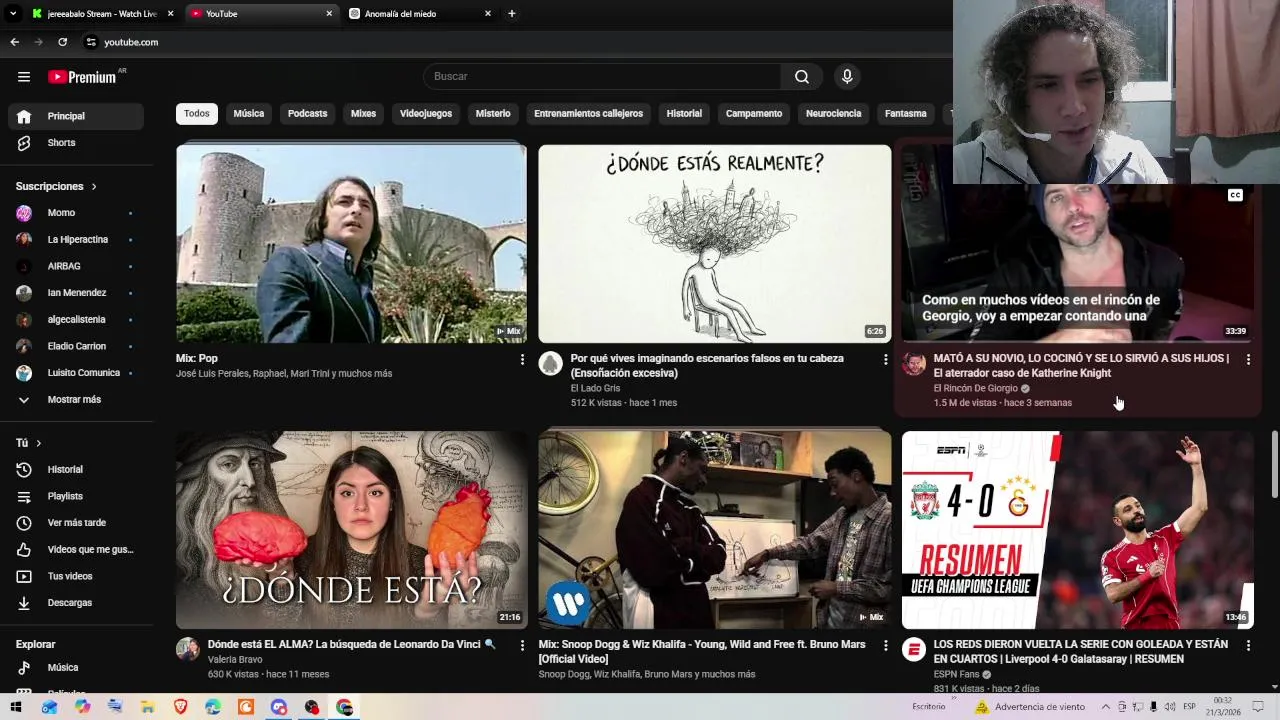Go back with browser back arrow
Screen dimensions: 1280x720
click(x=14, y=42)
